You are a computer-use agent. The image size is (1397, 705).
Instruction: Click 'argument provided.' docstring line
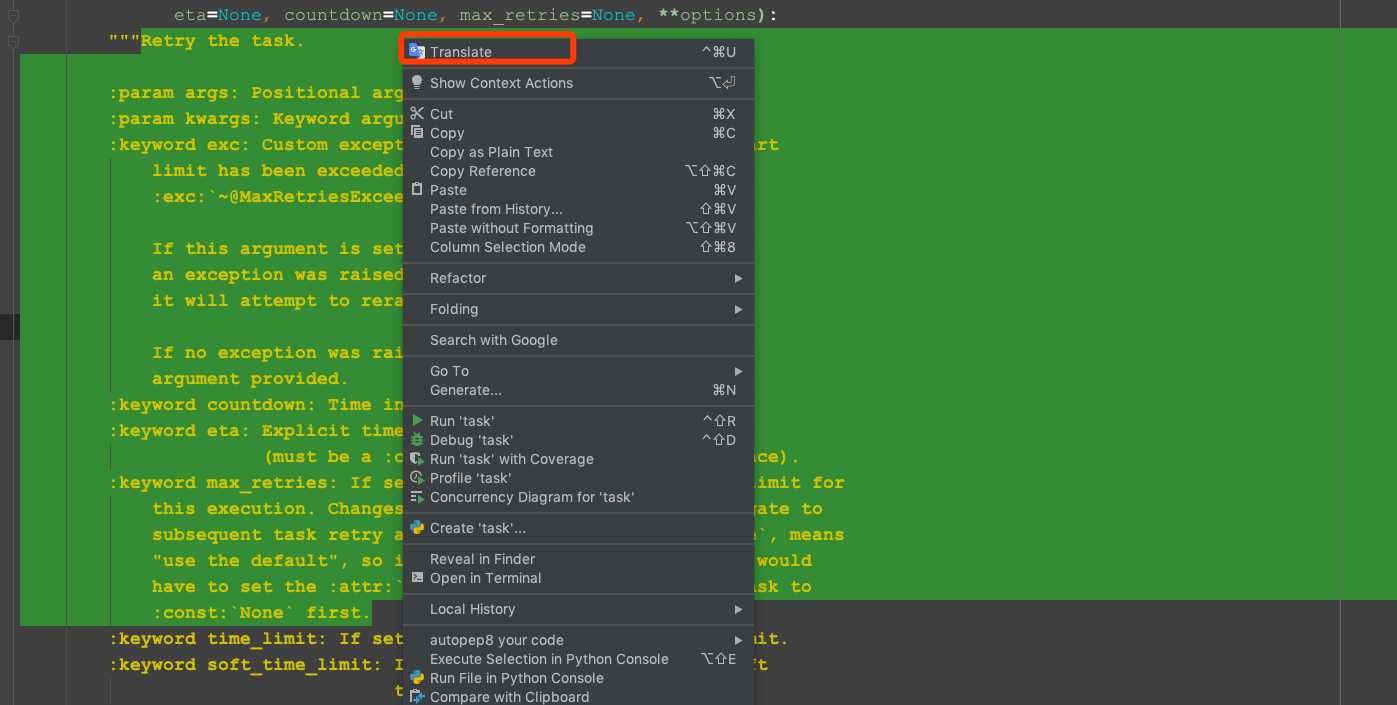(x=250, y=379)
